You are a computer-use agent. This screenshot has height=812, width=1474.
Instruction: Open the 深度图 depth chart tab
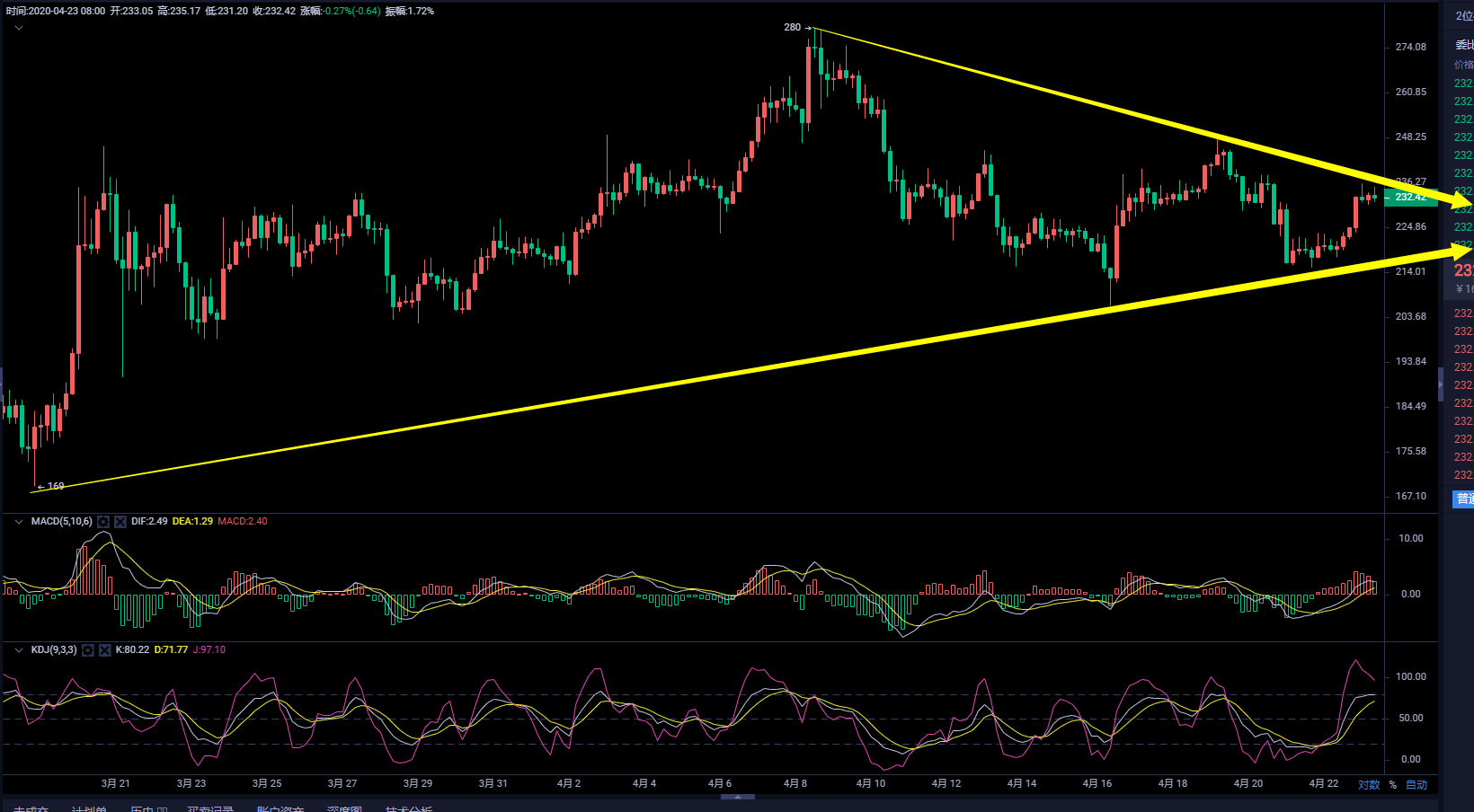pos(344,808)
